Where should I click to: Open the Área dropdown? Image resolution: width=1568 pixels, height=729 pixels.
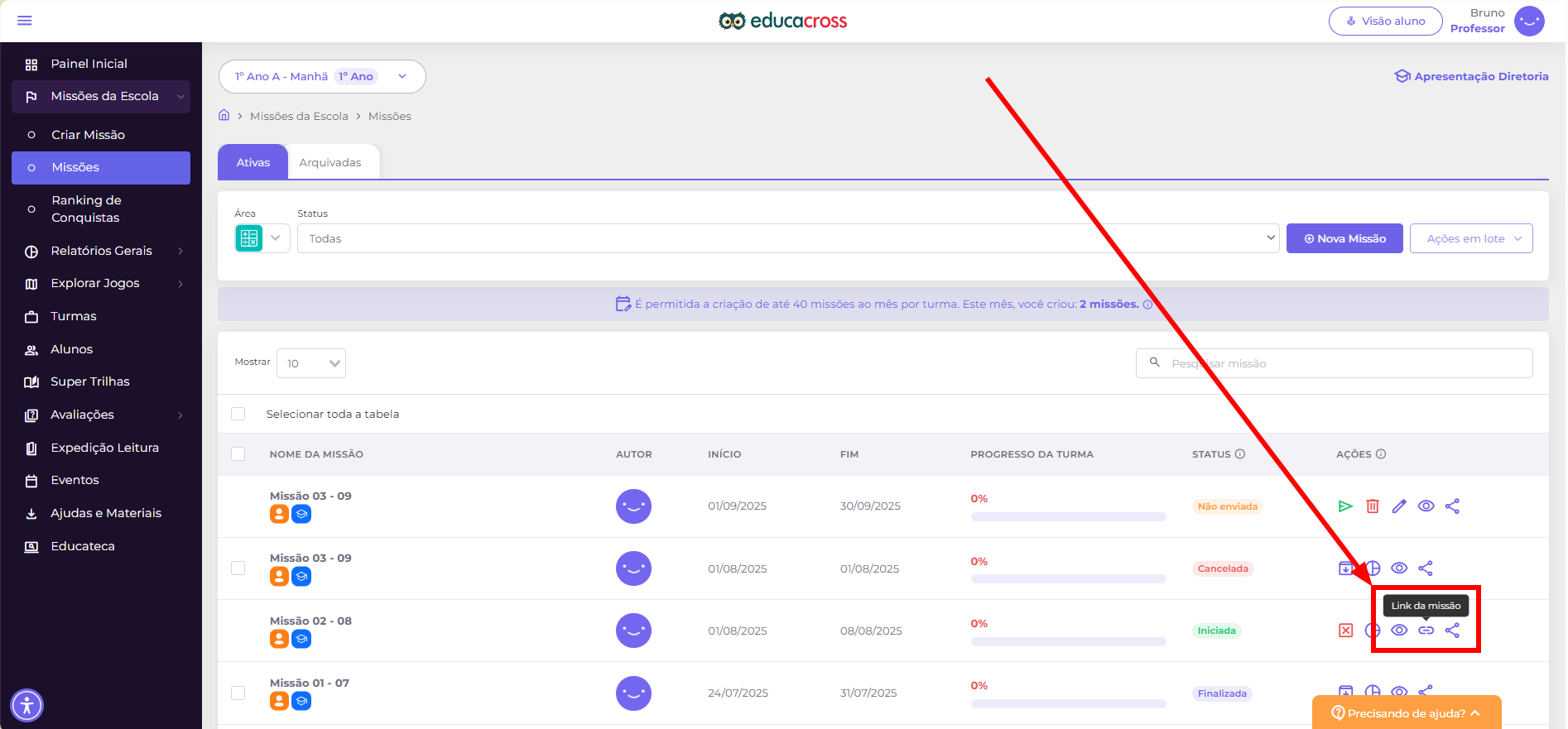tap(262, 238)
